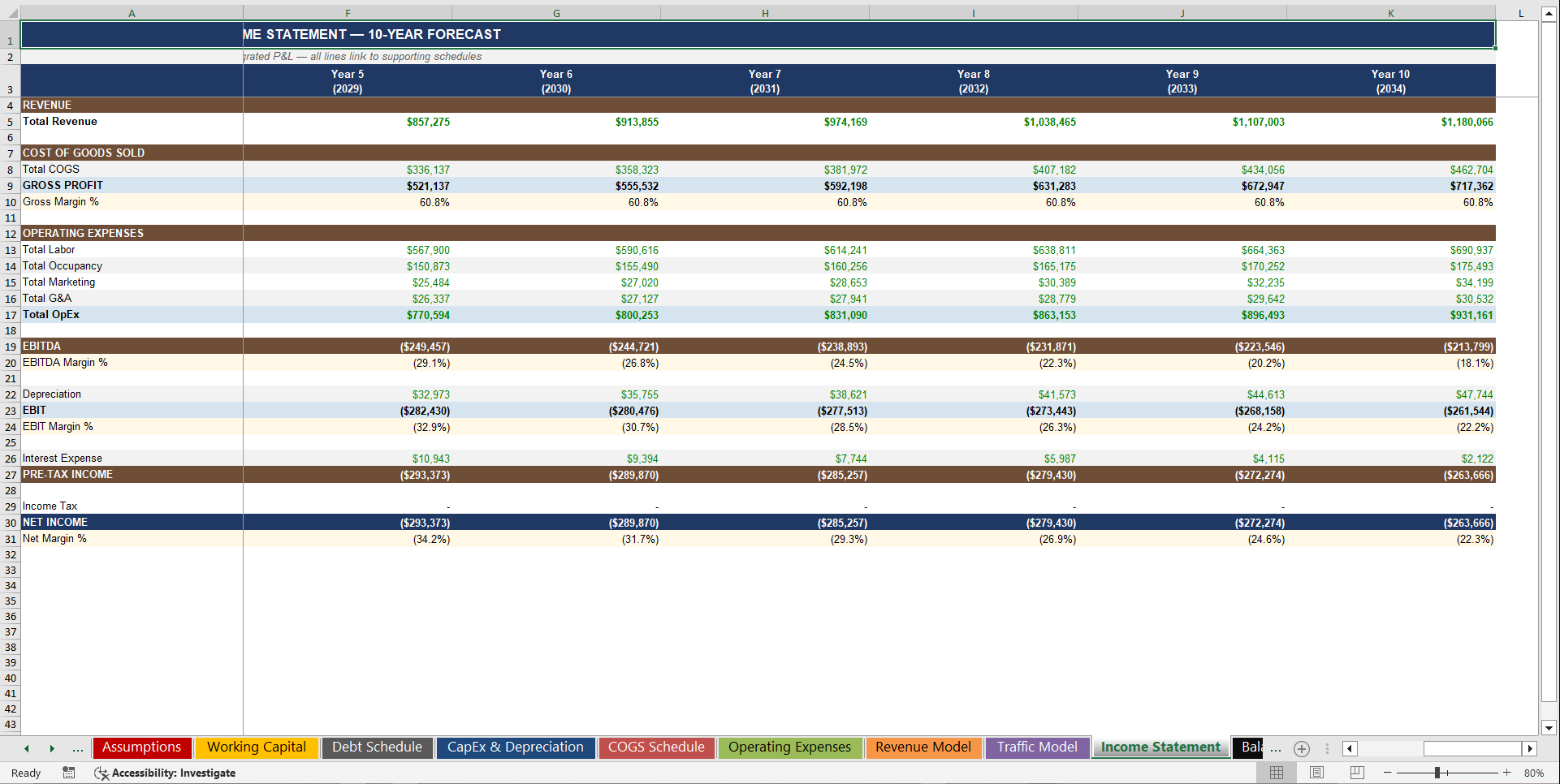The height and width of the screenshot is (784, 1560).
Task: Click the vertical scrollbar down arrow
Action: 1549,729
